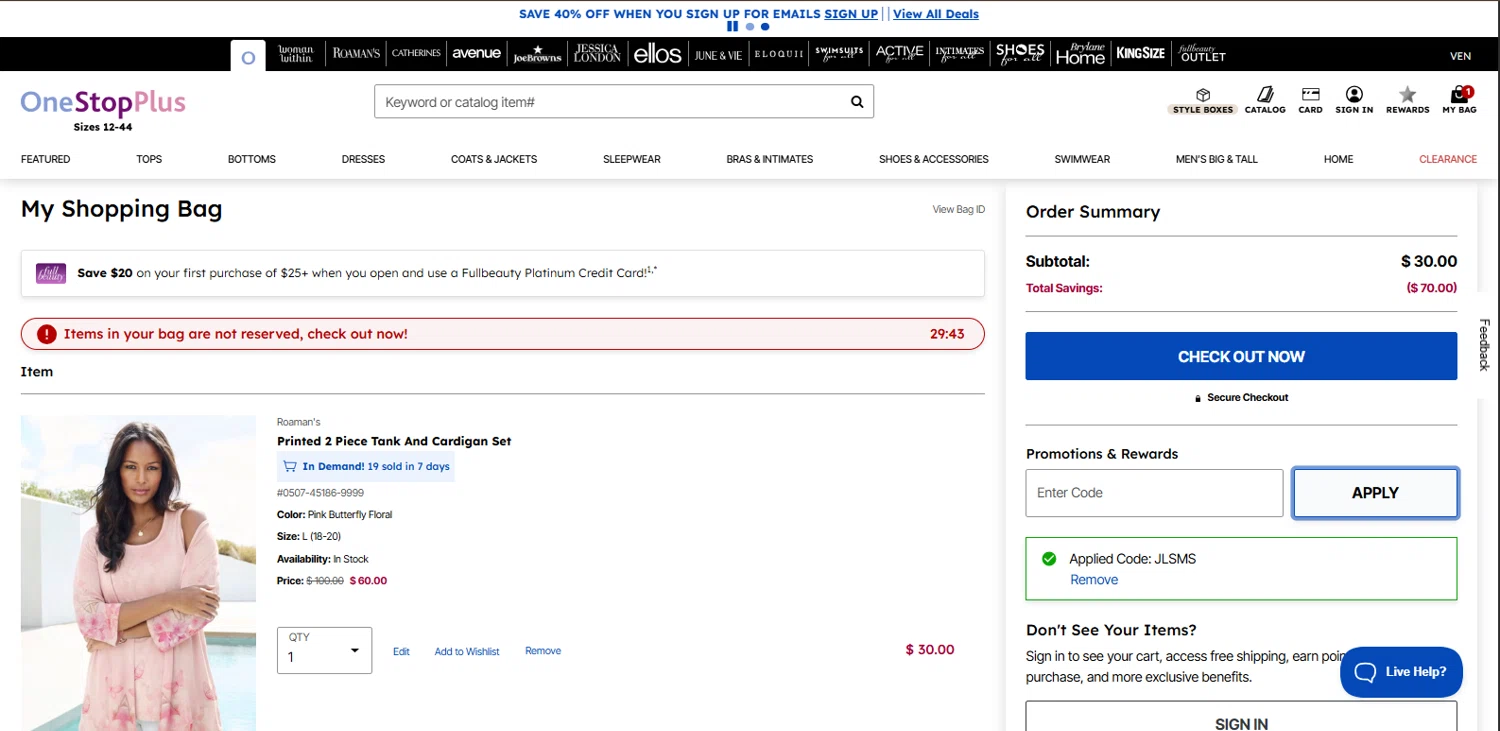Viewport: 1500px width, 731px height.
Task: Open the My Bag icon
Action: coord(1459,96)
